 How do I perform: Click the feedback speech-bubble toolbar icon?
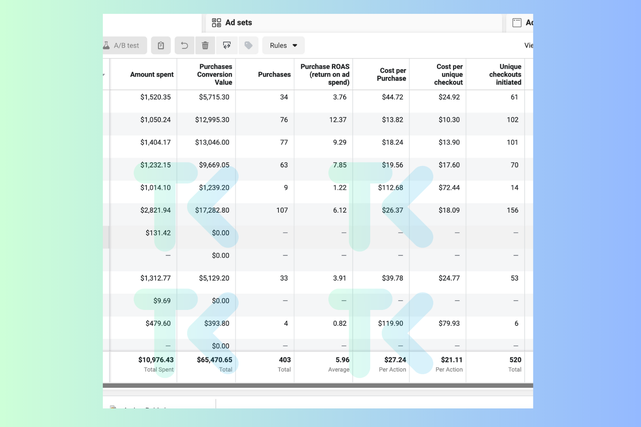227,46
